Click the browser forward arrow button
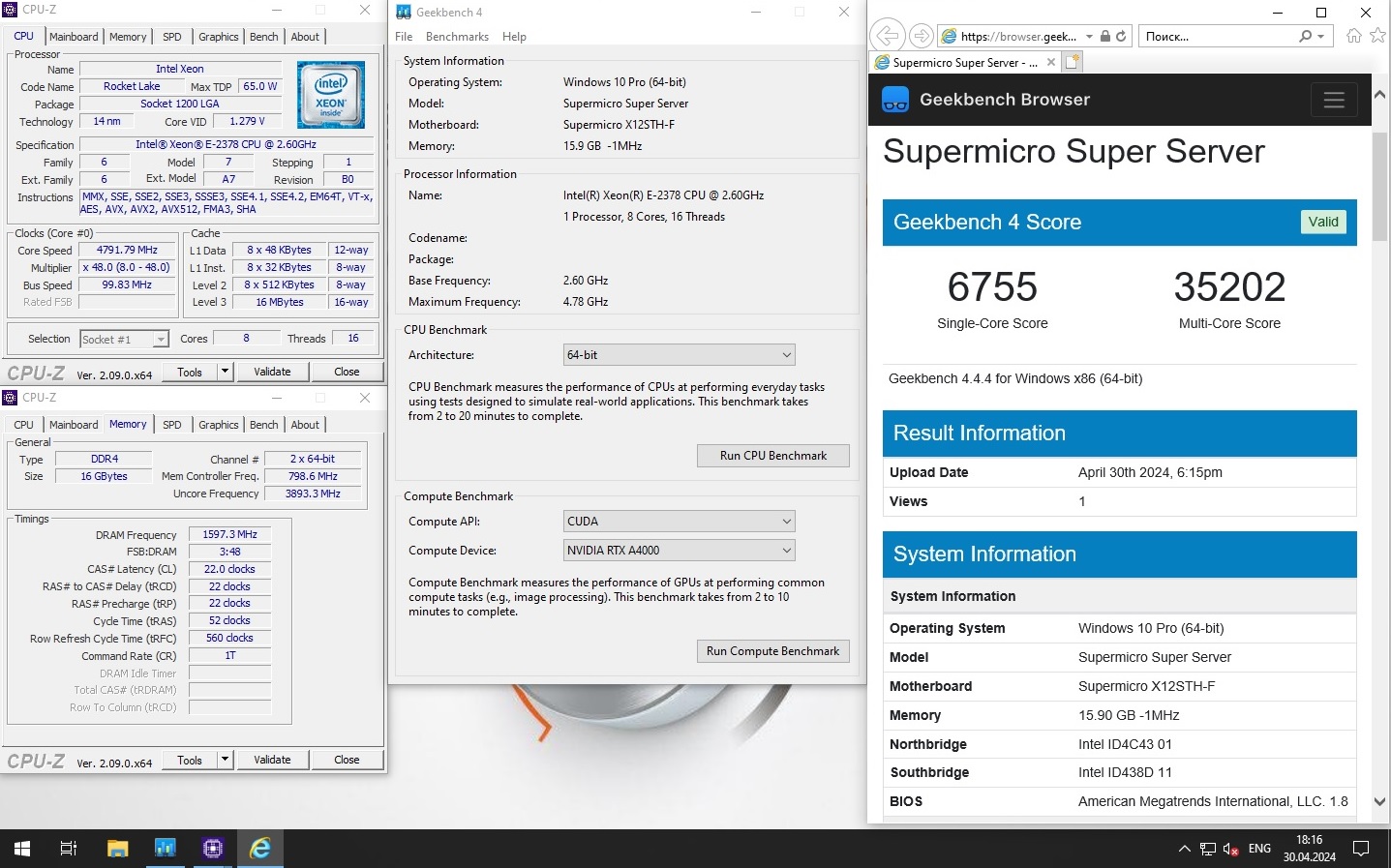The height and width of the screenshot is (868, 1391). 922,36
